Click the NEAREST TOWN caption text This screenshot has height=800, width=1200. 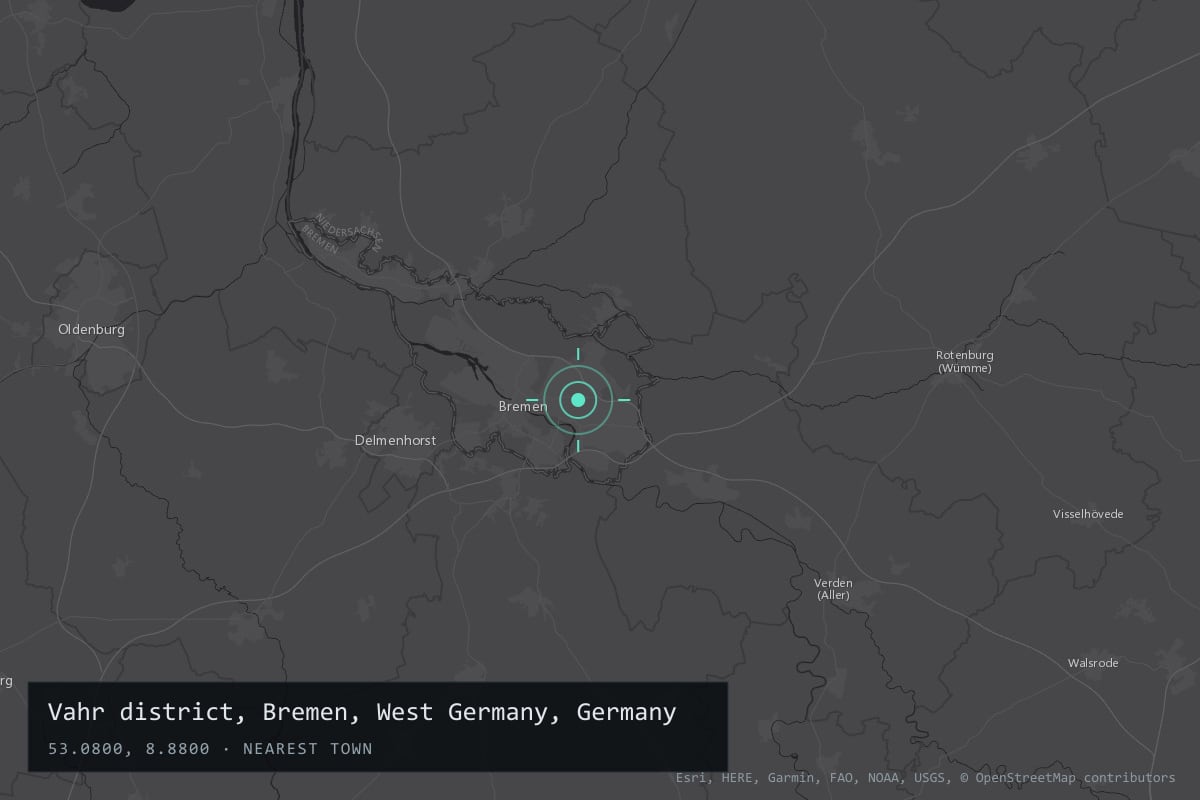point(308,749)
